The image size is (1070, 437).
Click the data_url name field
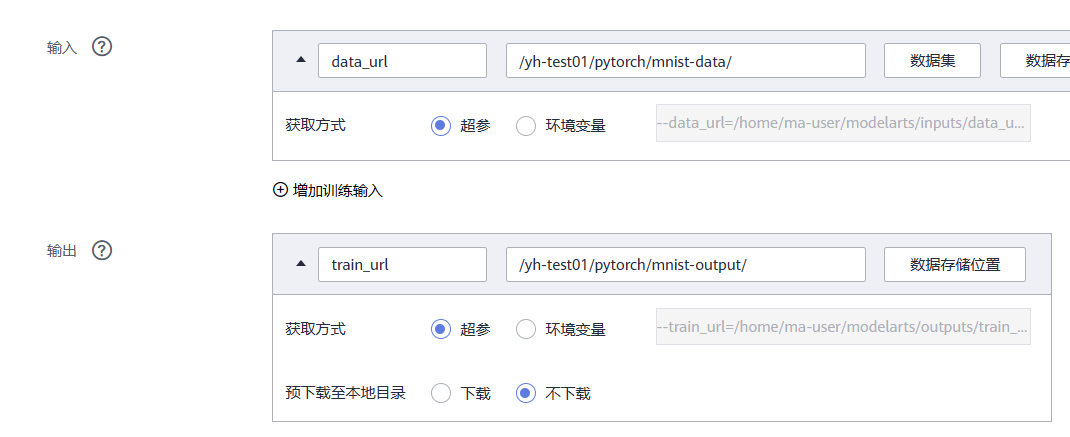coord(403,61)
